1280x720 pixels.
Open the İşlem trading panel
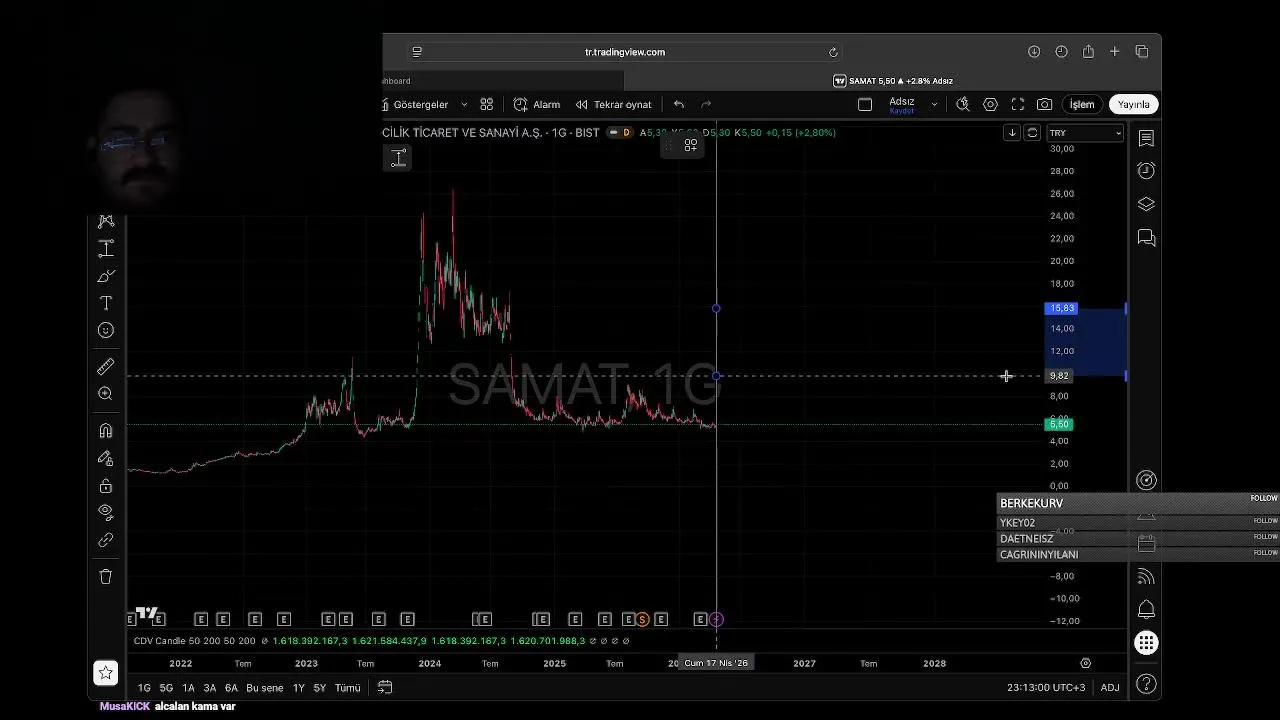point(1082,104)
